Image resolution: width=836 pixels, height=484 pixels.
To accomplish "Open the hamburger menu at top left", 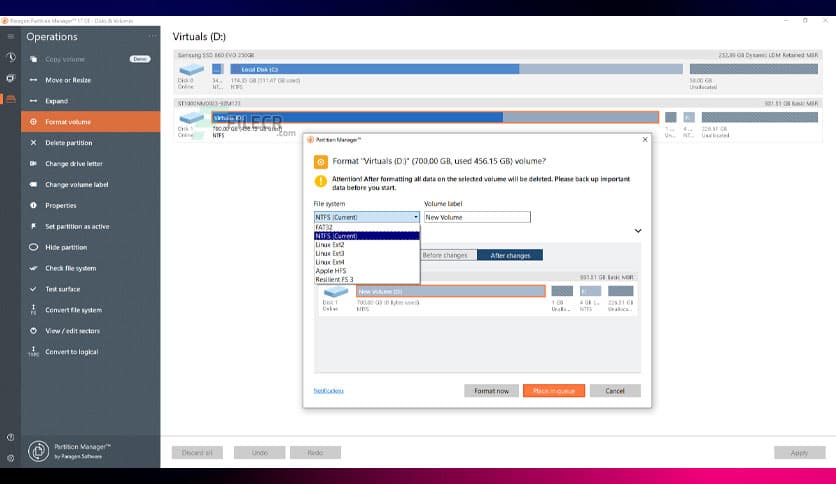I will tap(10, 37).
